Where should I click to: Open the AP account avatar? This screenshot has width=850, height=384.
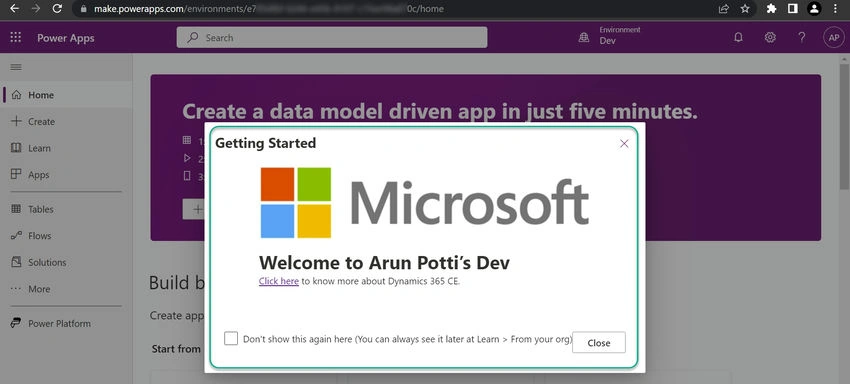coord(833,37)
